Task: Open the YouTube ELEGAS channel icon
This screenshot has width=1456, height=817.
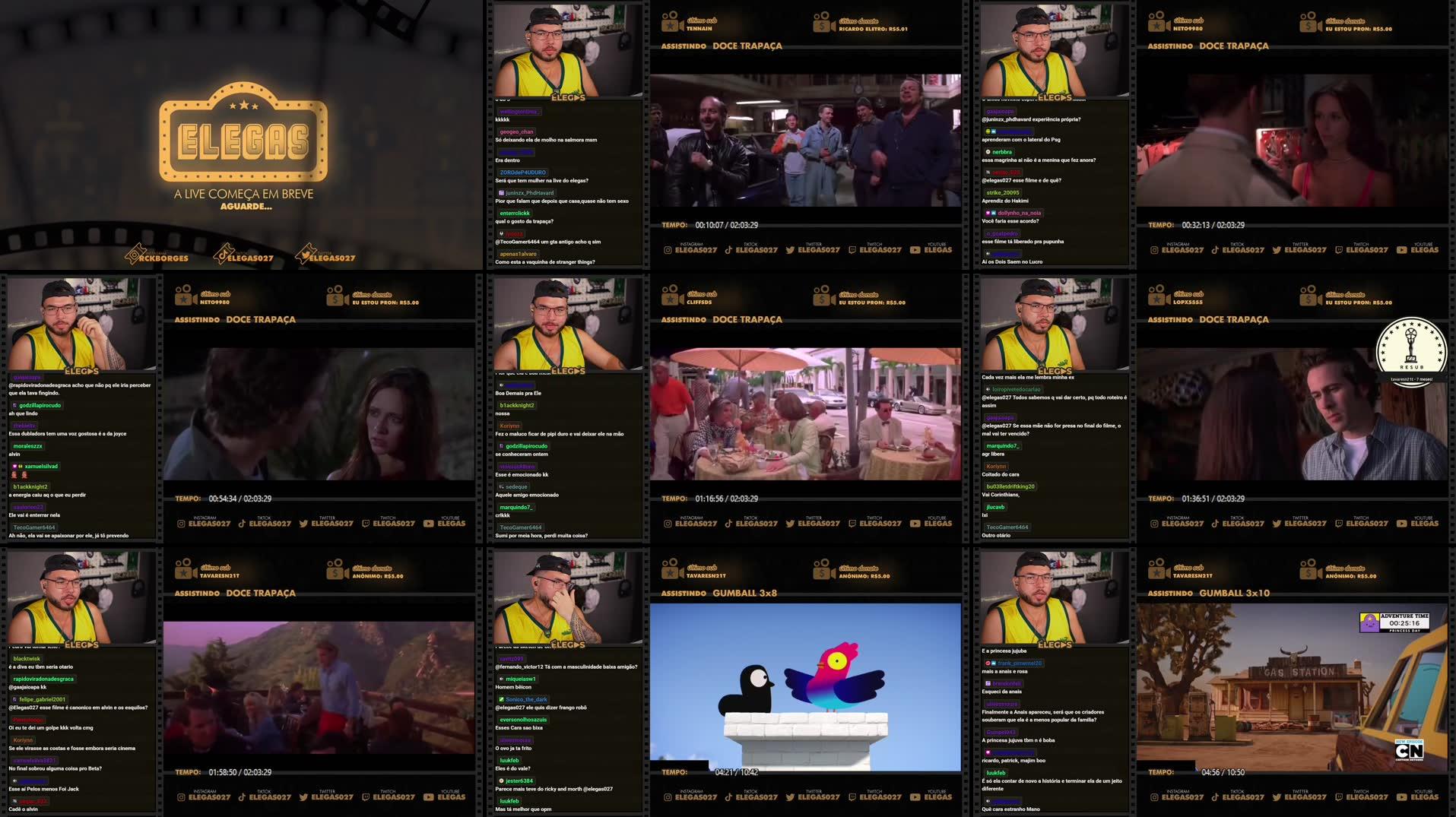Action: click(915, 249)
